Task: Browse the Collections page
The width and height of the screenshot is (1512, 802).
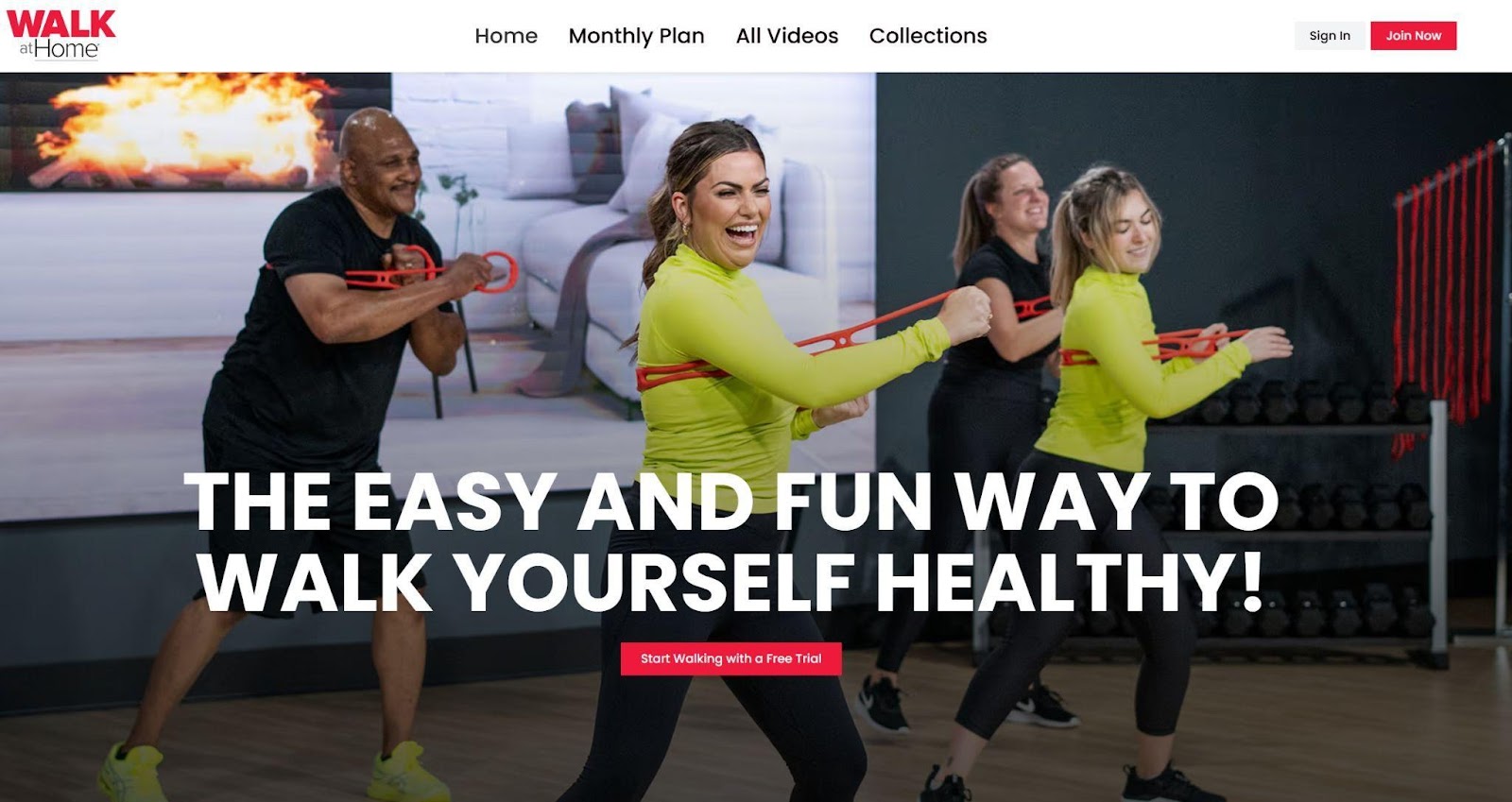Action: pos(927,36)
